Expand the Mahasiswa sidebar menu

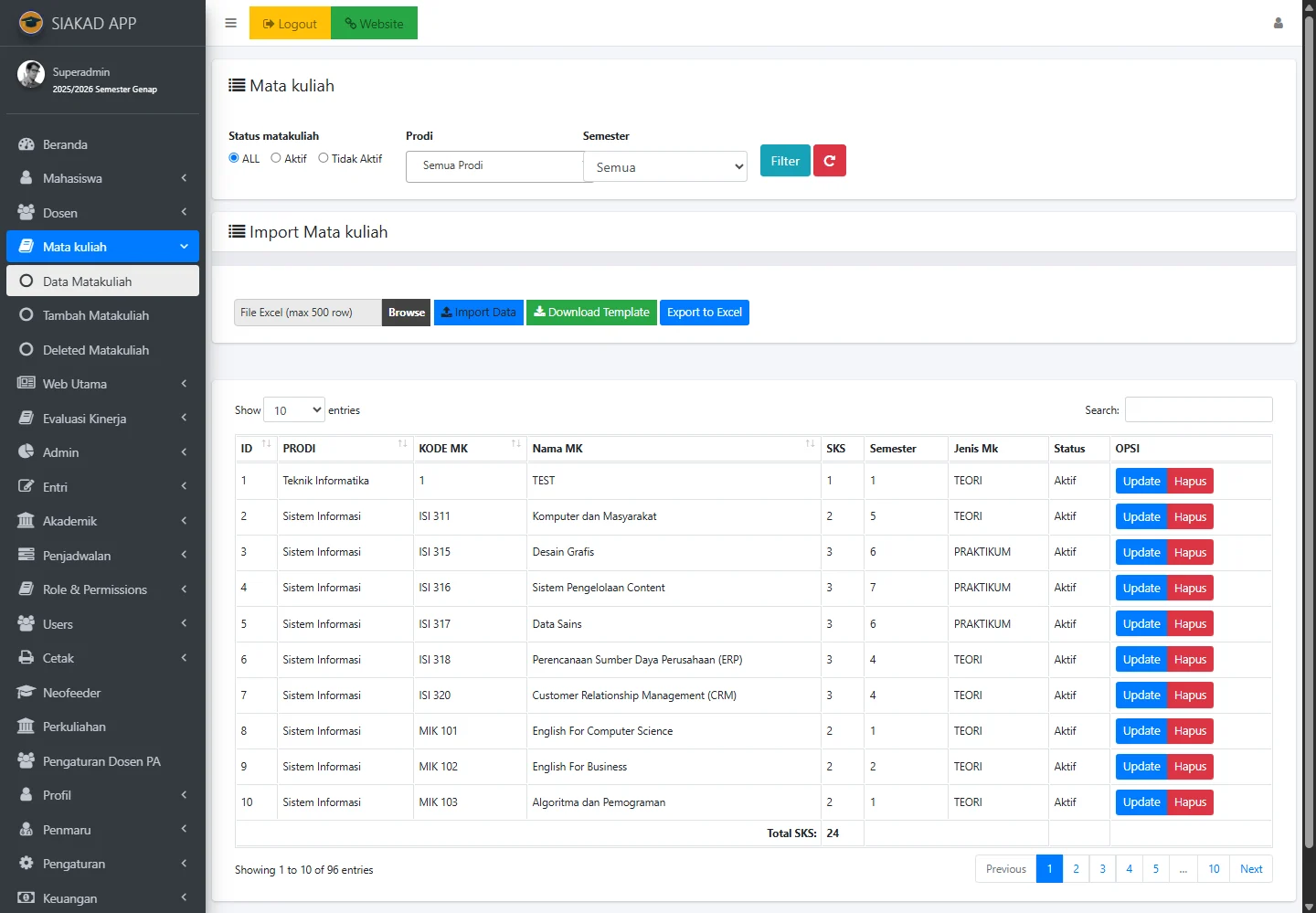[x=102, y=178]
